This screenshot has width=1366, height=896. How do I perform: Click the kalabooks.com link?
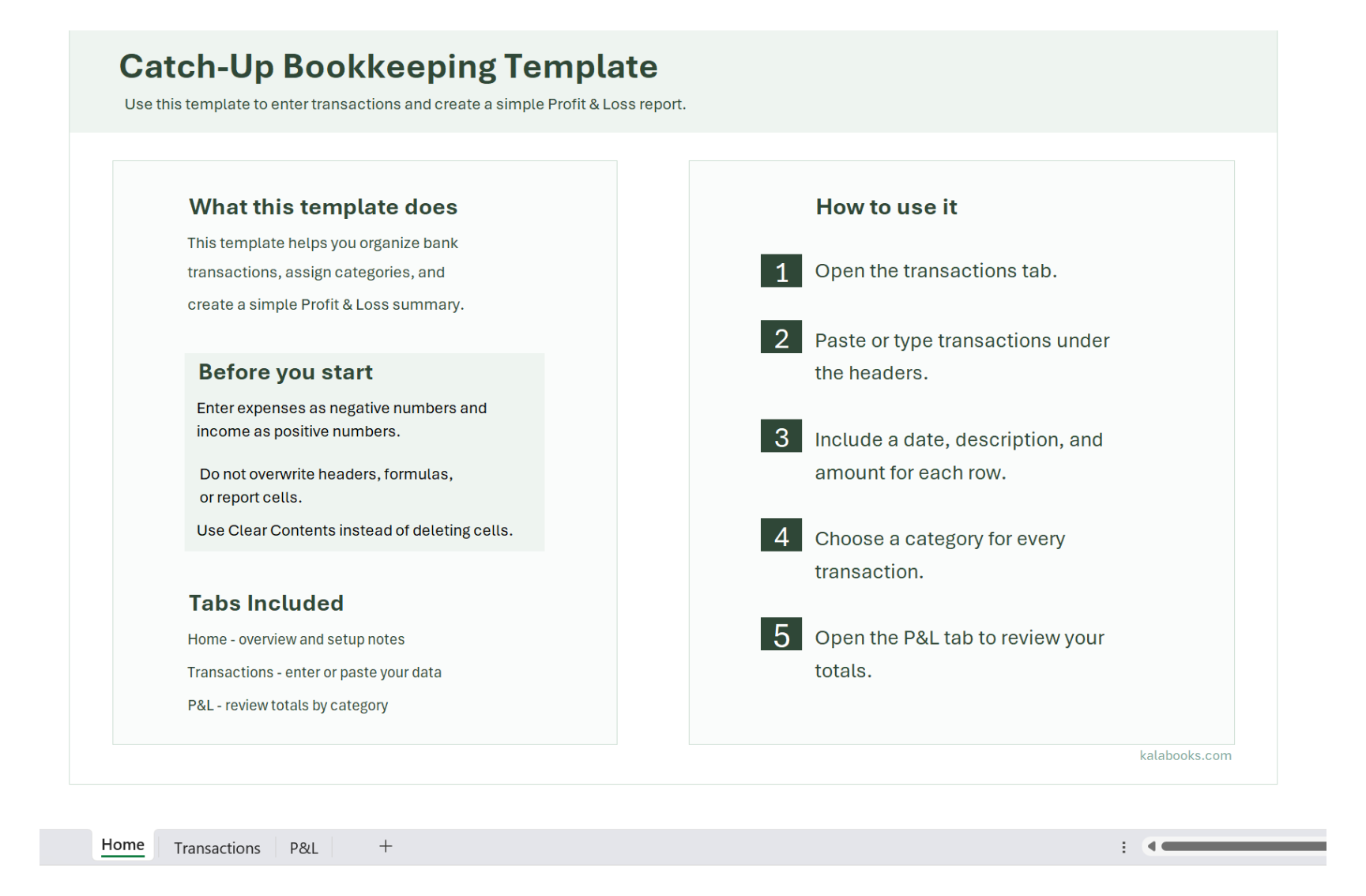point(1185,755)
